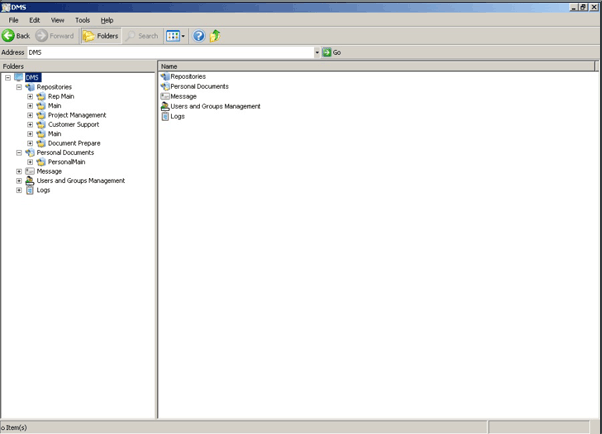Click the DMS computer icon in tree
The height and width of the screenshot is (434, 602).
(18, 77)
